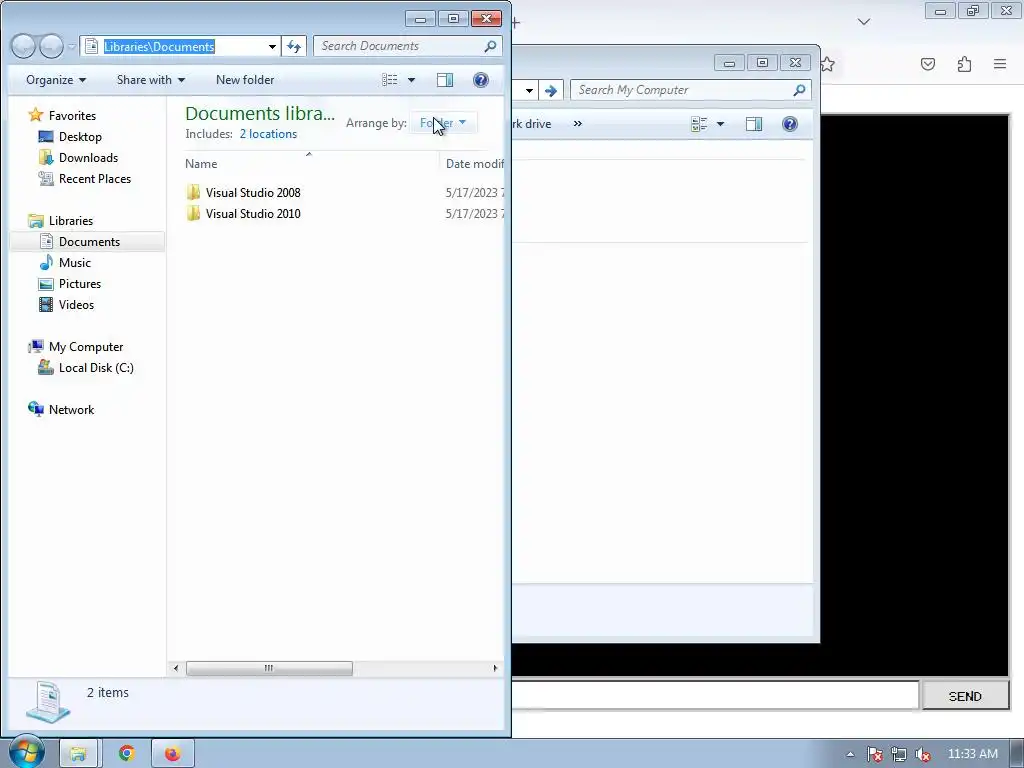Click the Firefox bookmark star icon
This screenshot has height=768, width=1024.
point(827,64)
